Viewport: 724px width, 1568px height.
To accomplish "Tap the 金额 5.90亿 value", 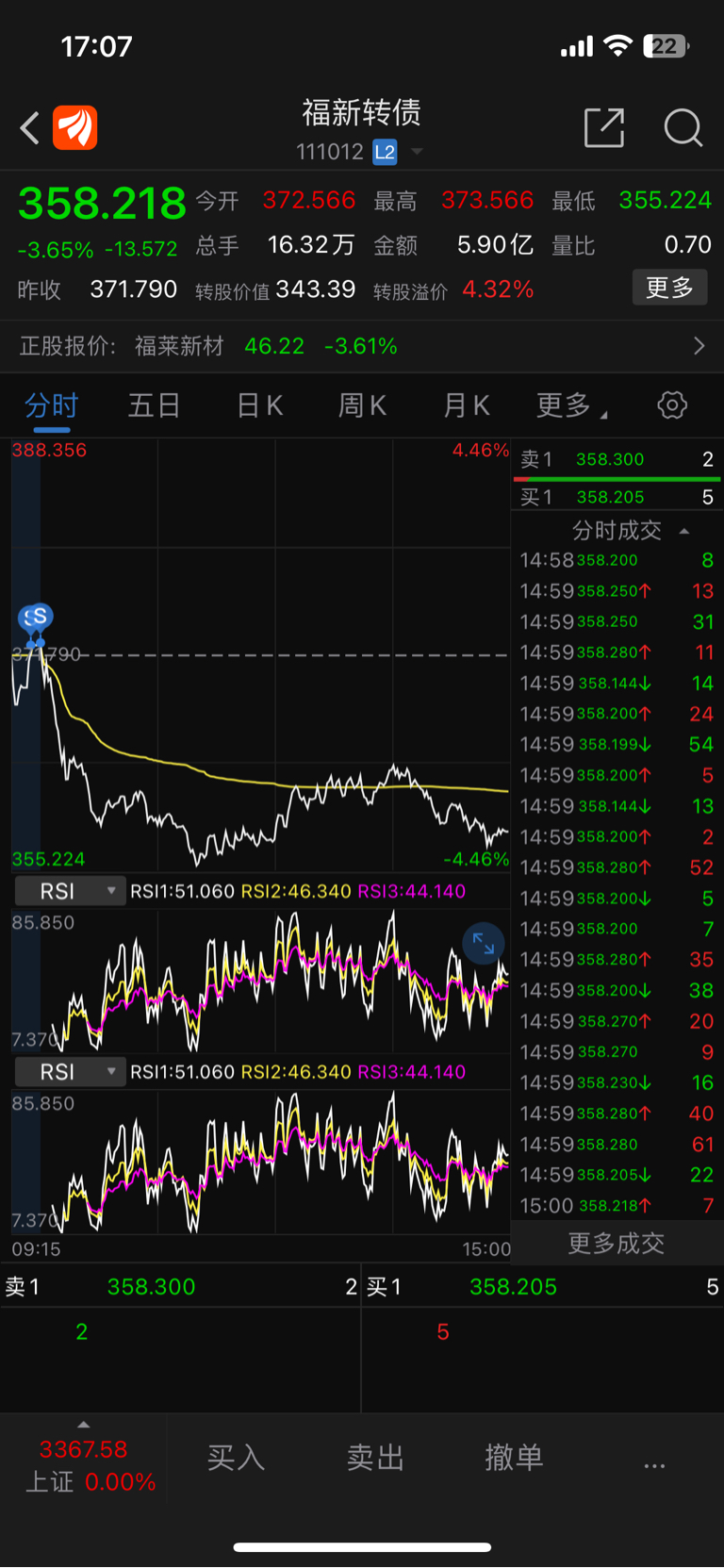I will (x=495, y=245).
